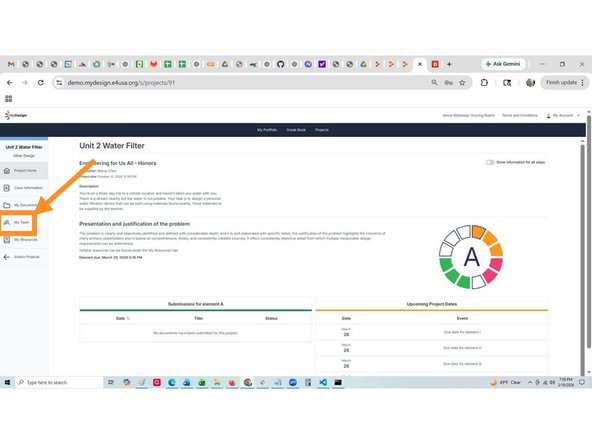Open the Chrome apps grid shortcut
This screenshot has height=444, width=592.
(9, 99)
